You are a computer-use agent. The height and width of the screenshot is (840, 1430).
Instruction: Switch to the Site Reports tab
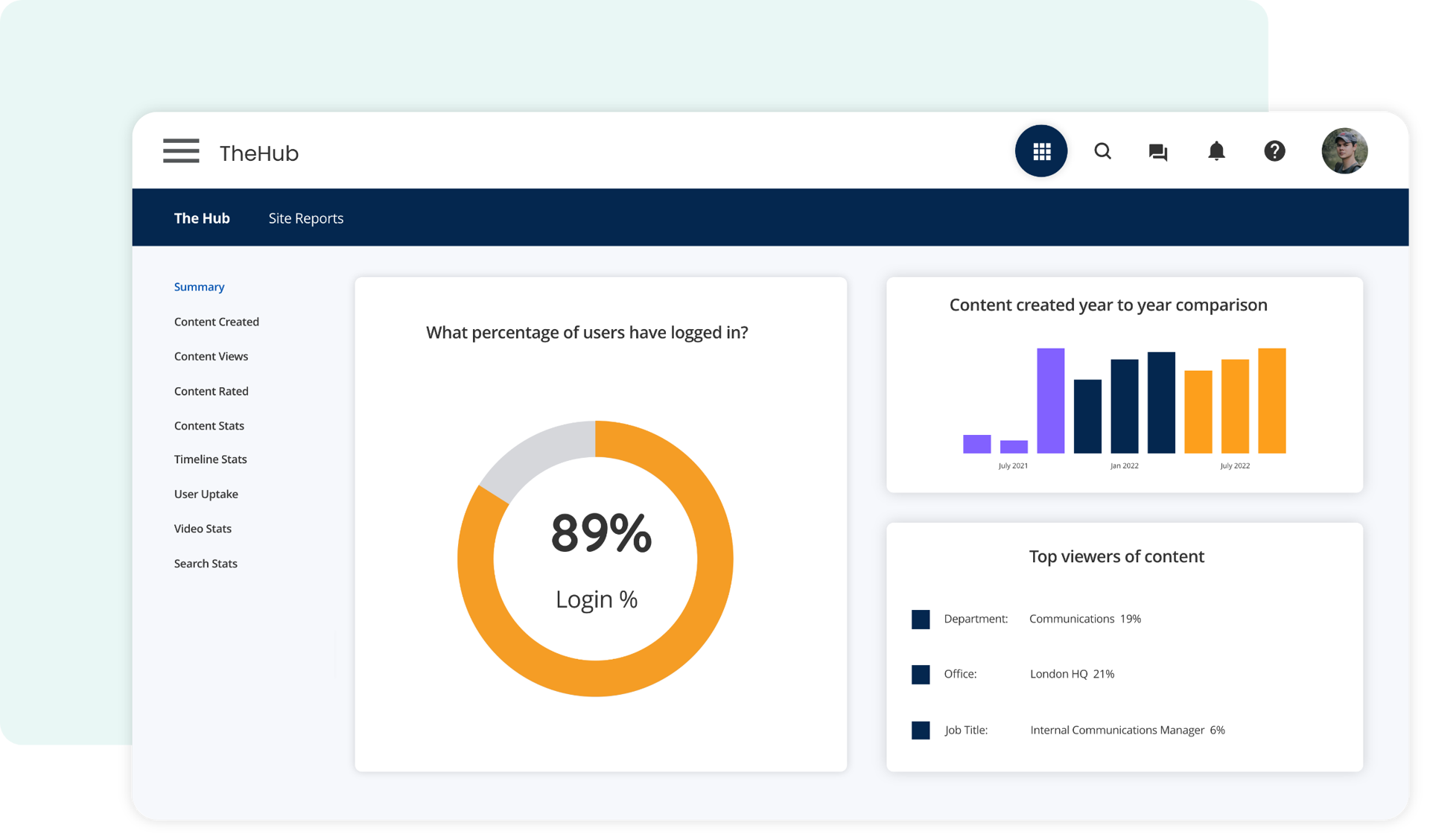[306, 217]
